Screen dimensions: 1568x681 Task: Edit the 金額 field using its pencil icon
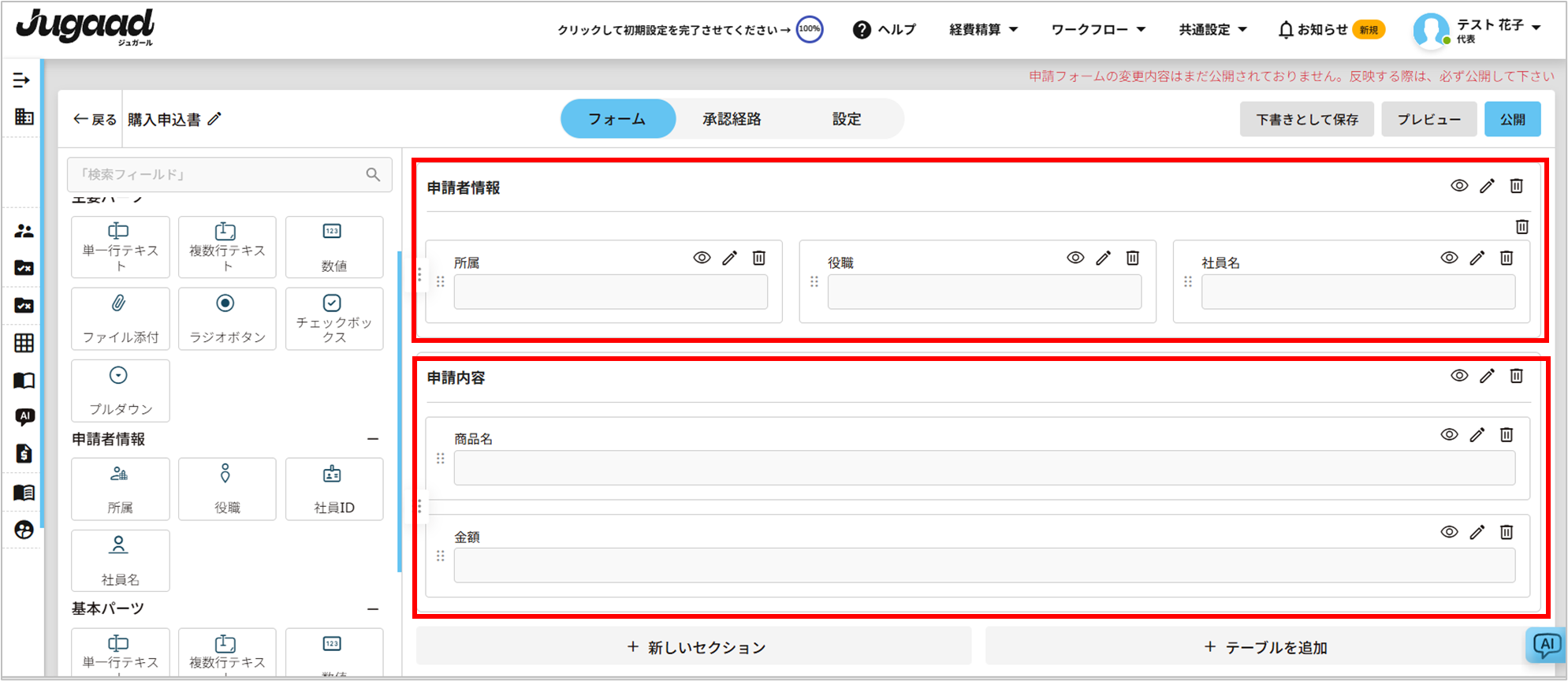pyautogui.click(x=1477, y=532)
